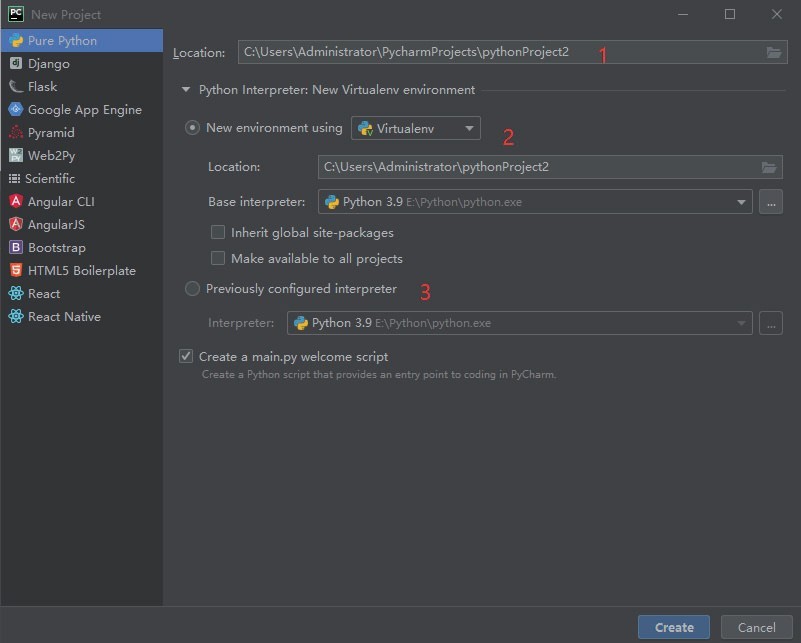Click the Web2Py icon
The height and width of the screenshot is (643, 801).
(x=16, y=155)
